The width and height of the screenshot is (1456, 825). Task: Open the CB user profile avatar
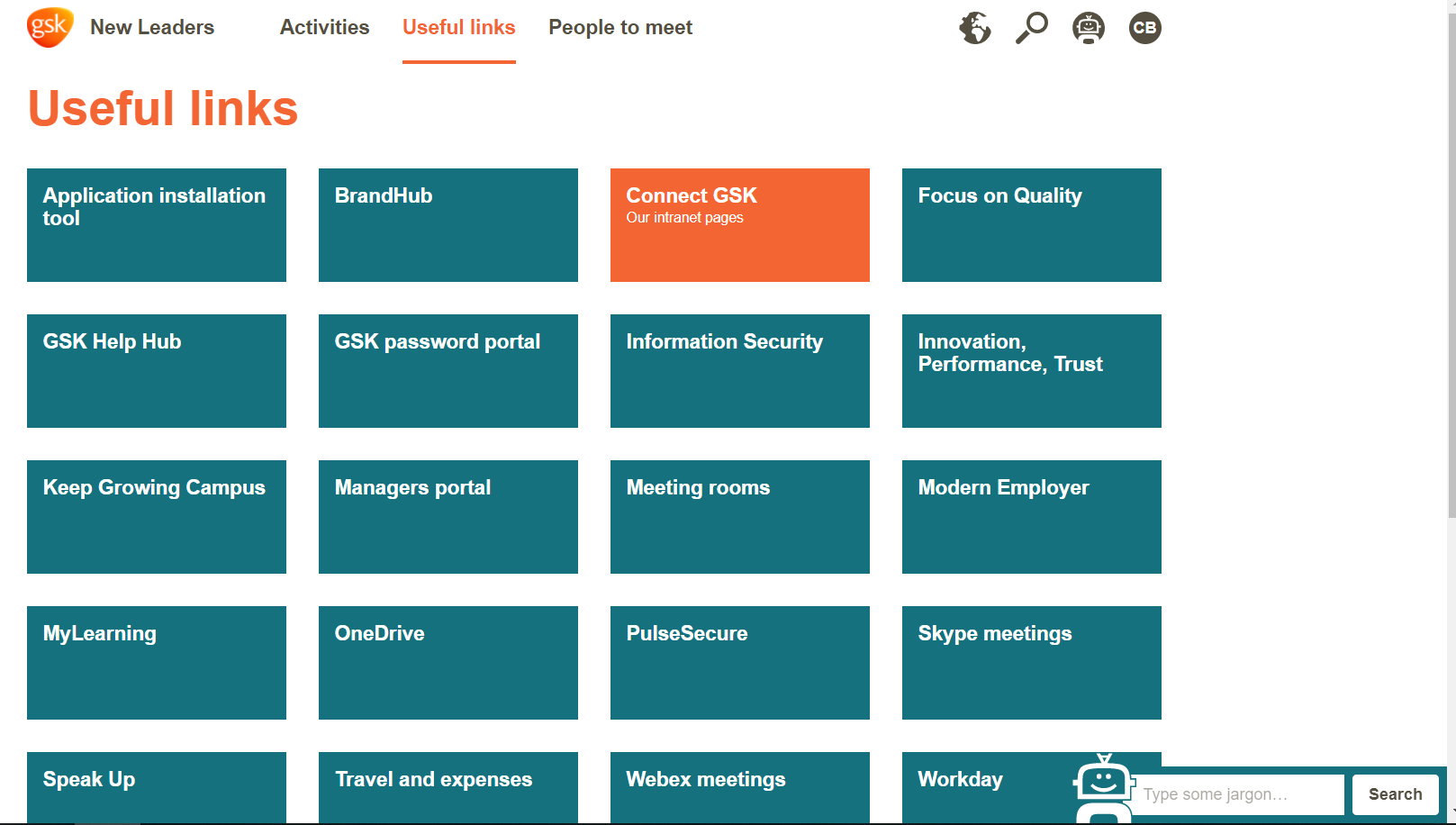tap(1145, 28)
